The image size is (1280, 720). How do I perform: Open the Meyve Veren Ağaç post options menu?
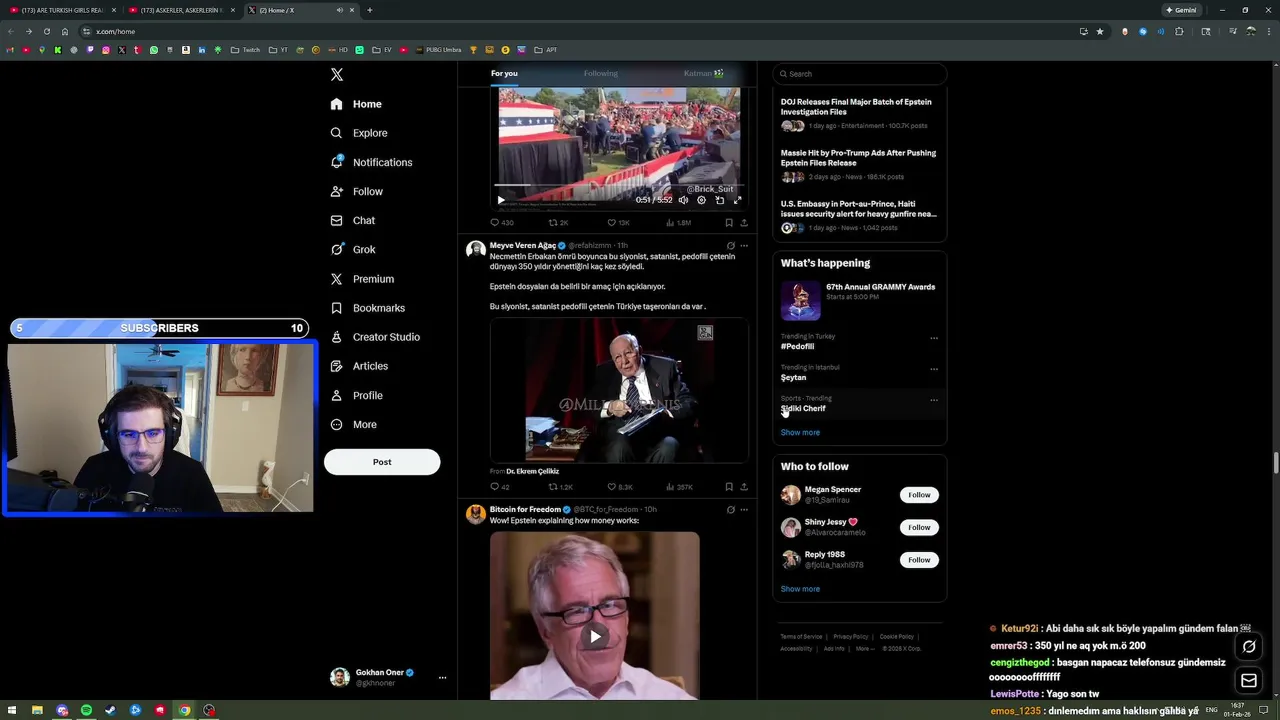(744, 246)
